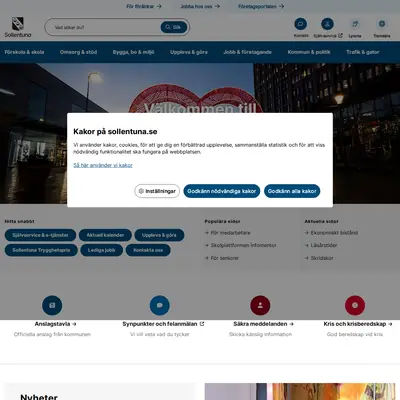Click the Lyssna listen icon
Viewport: 400px width, 400px height.
(x=355, y=24)
